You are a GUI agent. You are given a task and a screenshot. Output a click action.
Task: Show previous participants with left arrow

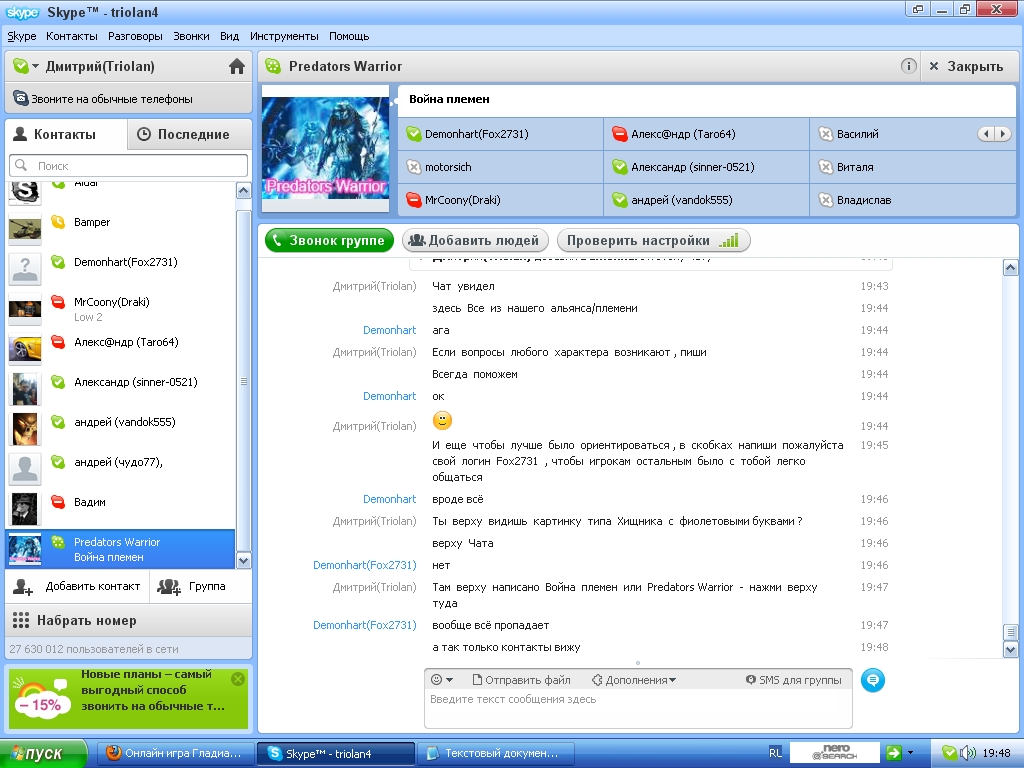pyautogui.click(x=985, y=134)
